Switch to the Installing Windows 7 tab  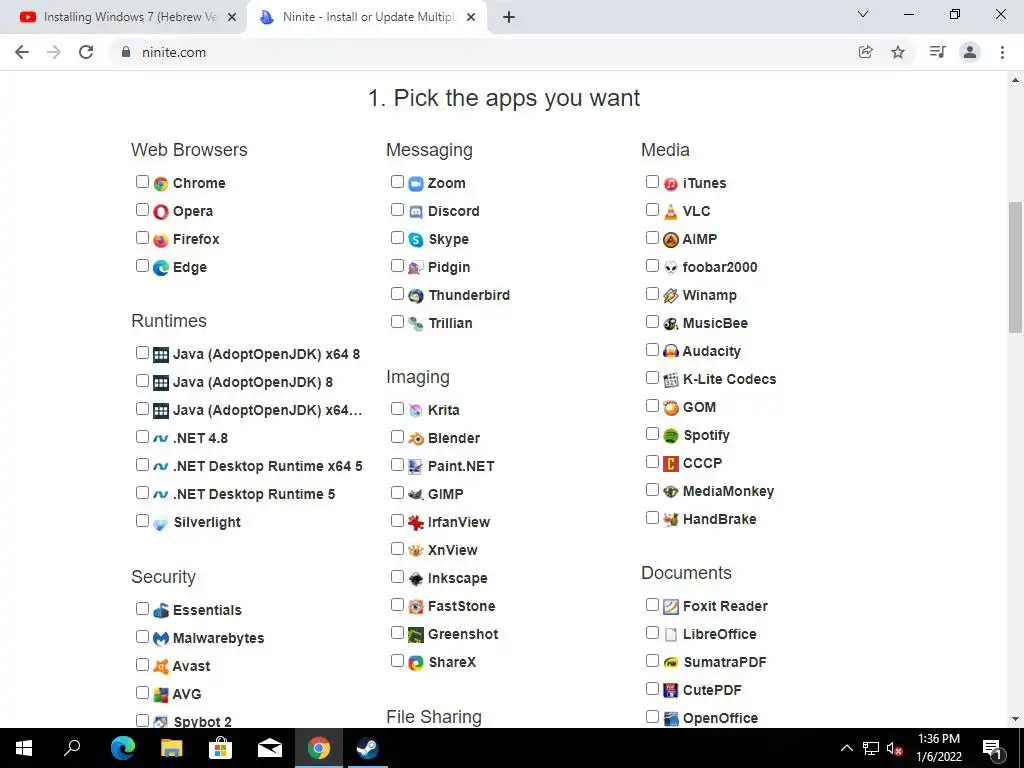(x=123, y=17)
